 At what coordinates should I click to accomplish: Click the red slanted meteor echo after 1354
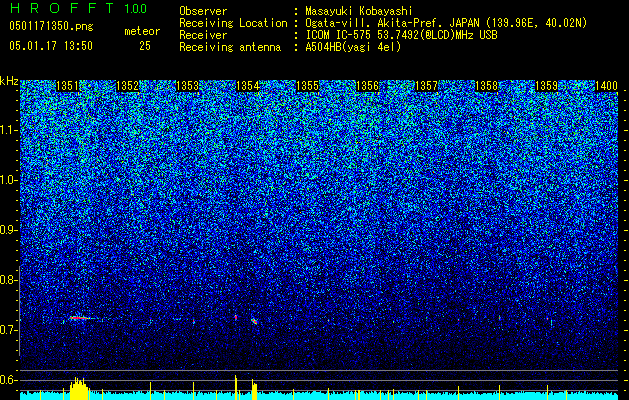(254, 321)
